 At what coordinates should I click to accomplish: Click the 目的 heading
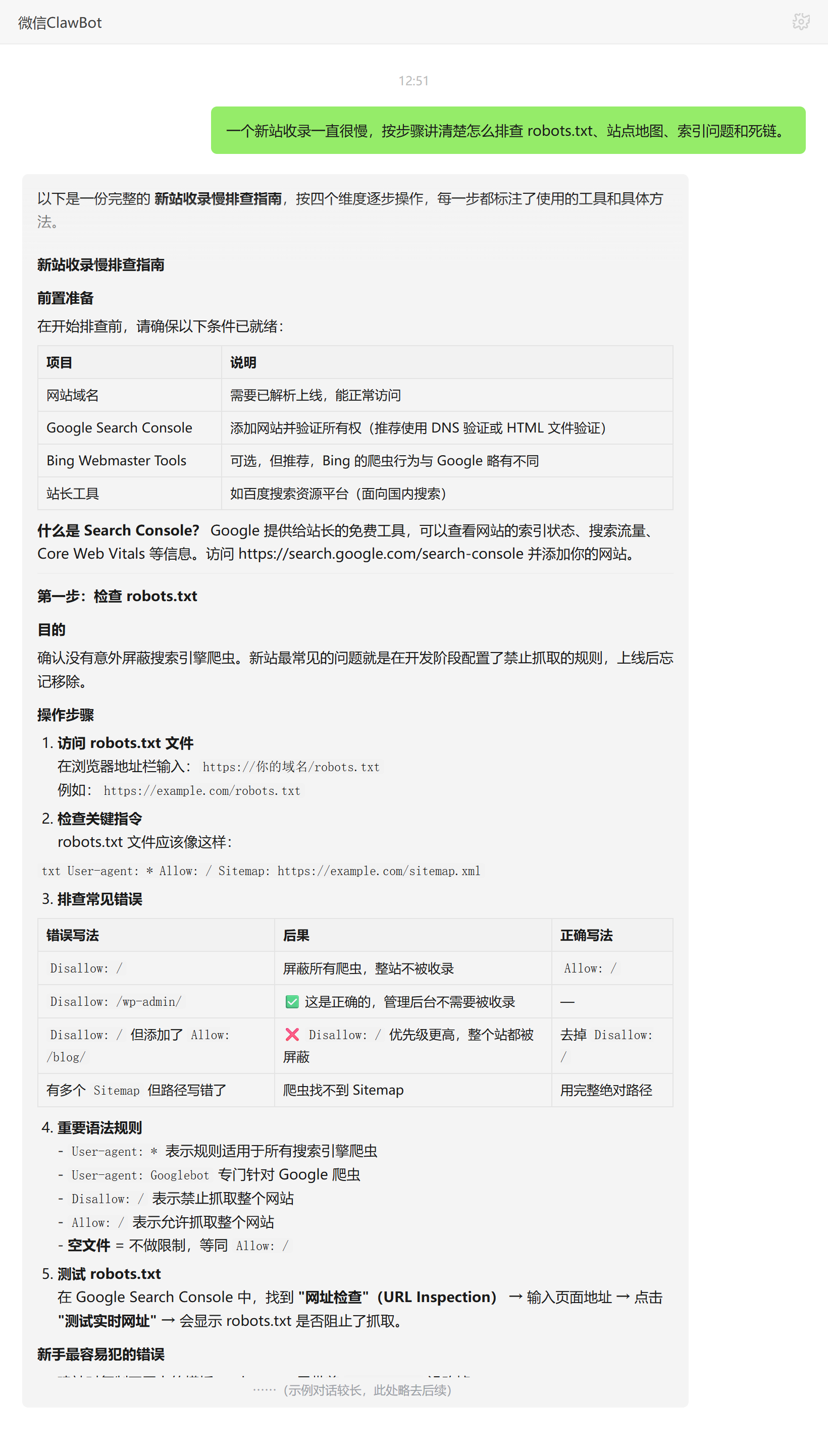51,630
